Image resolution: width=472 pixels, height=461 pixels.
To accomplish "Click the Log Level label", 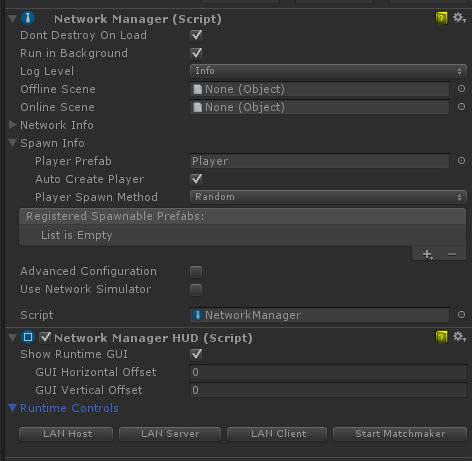I will pos(47,71).
